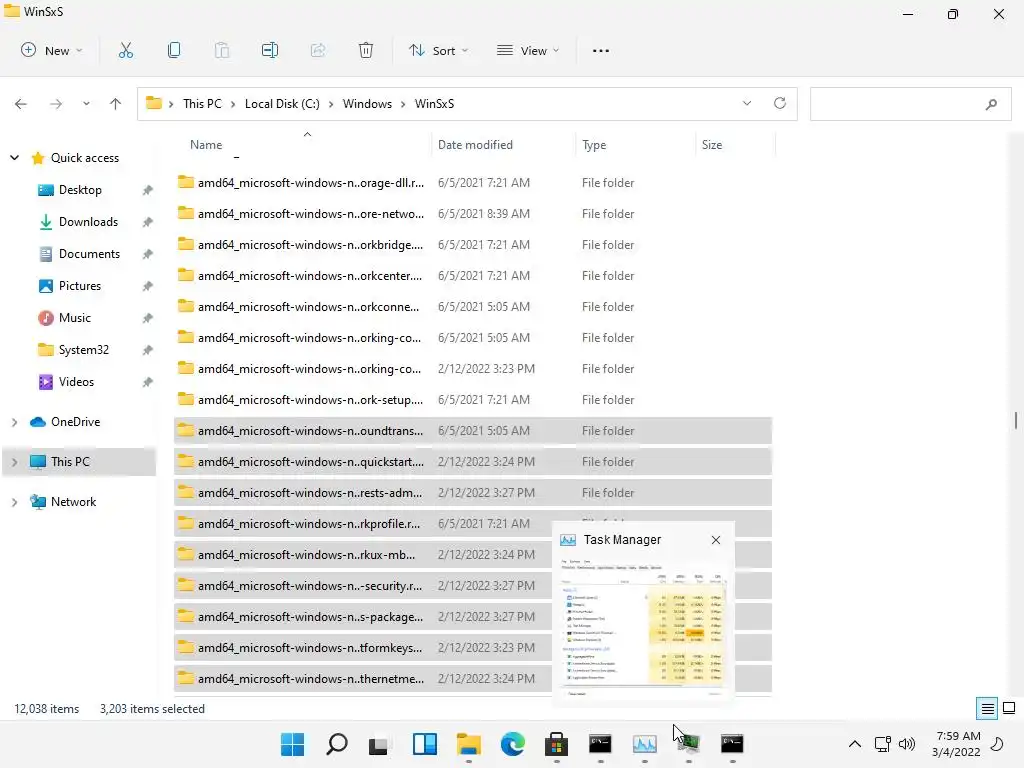Go back with the left arrow
This screenshot has width=1024, height=768.
coord(21,104)
